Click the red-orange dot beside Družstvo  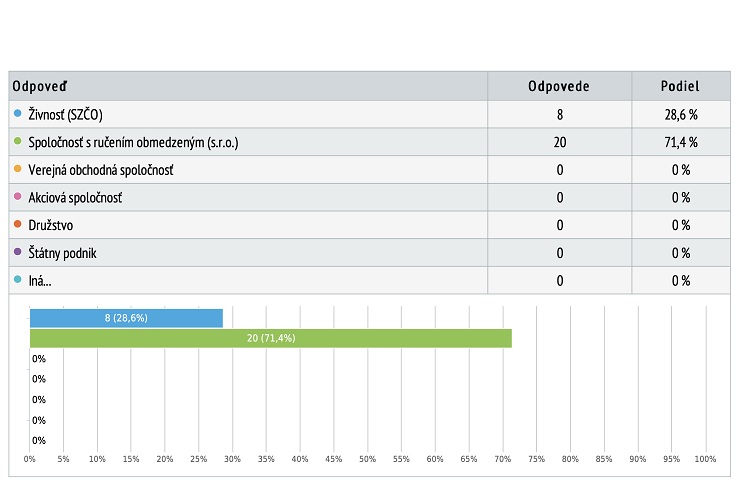17,224
